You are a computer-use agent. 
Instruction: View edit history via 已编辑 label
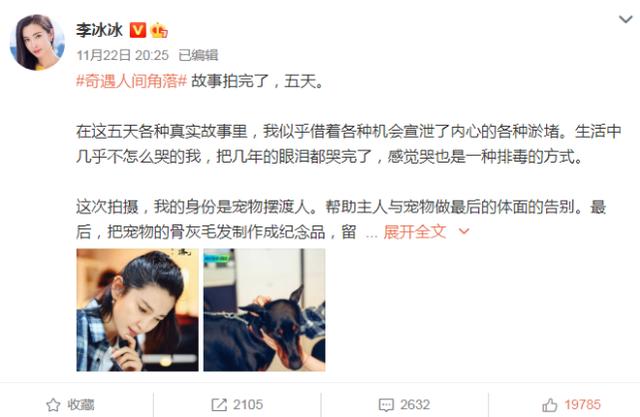[198, 55]
